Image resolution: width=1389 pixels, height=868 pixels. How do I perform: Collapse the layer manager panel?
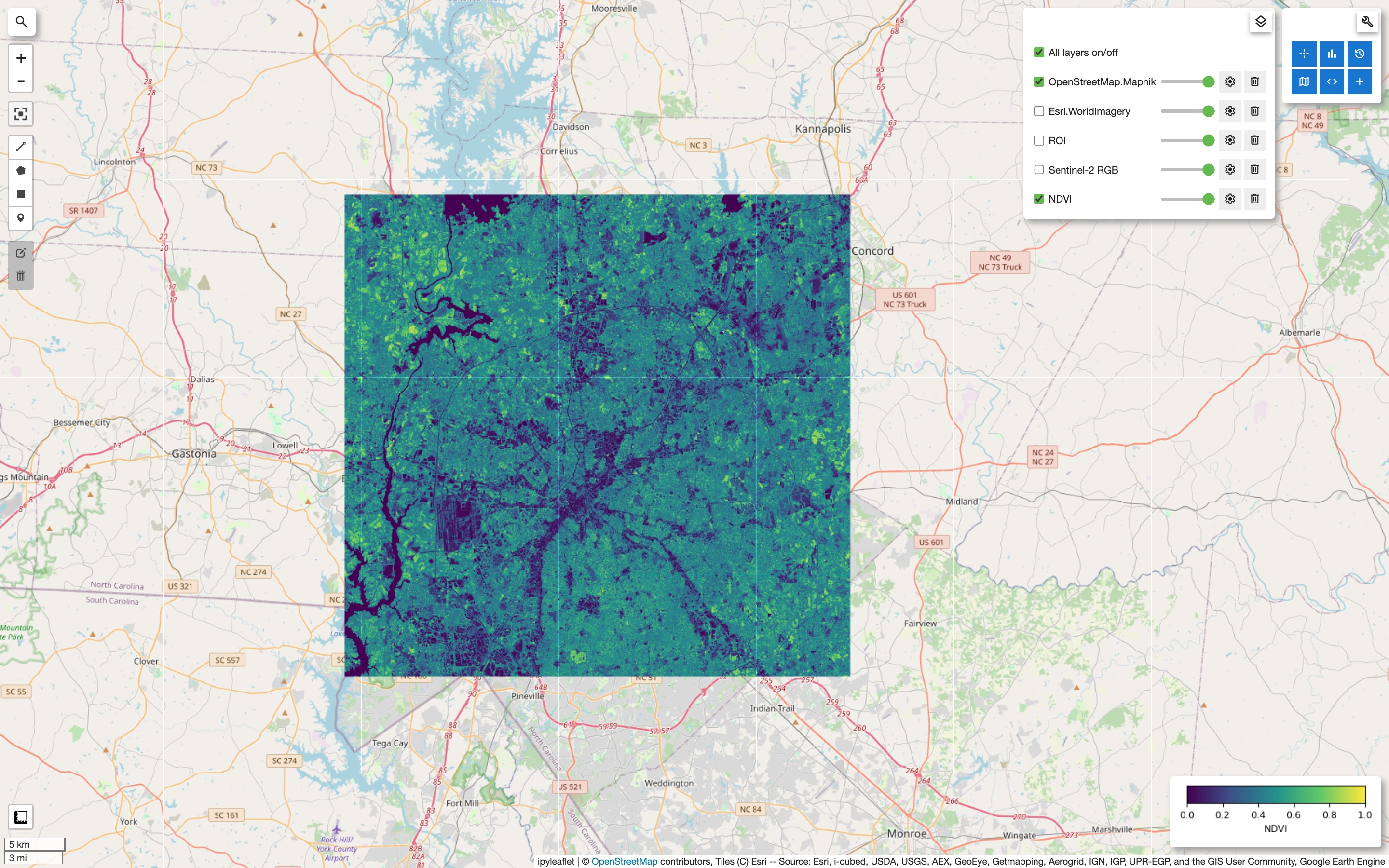point(1260,22)
